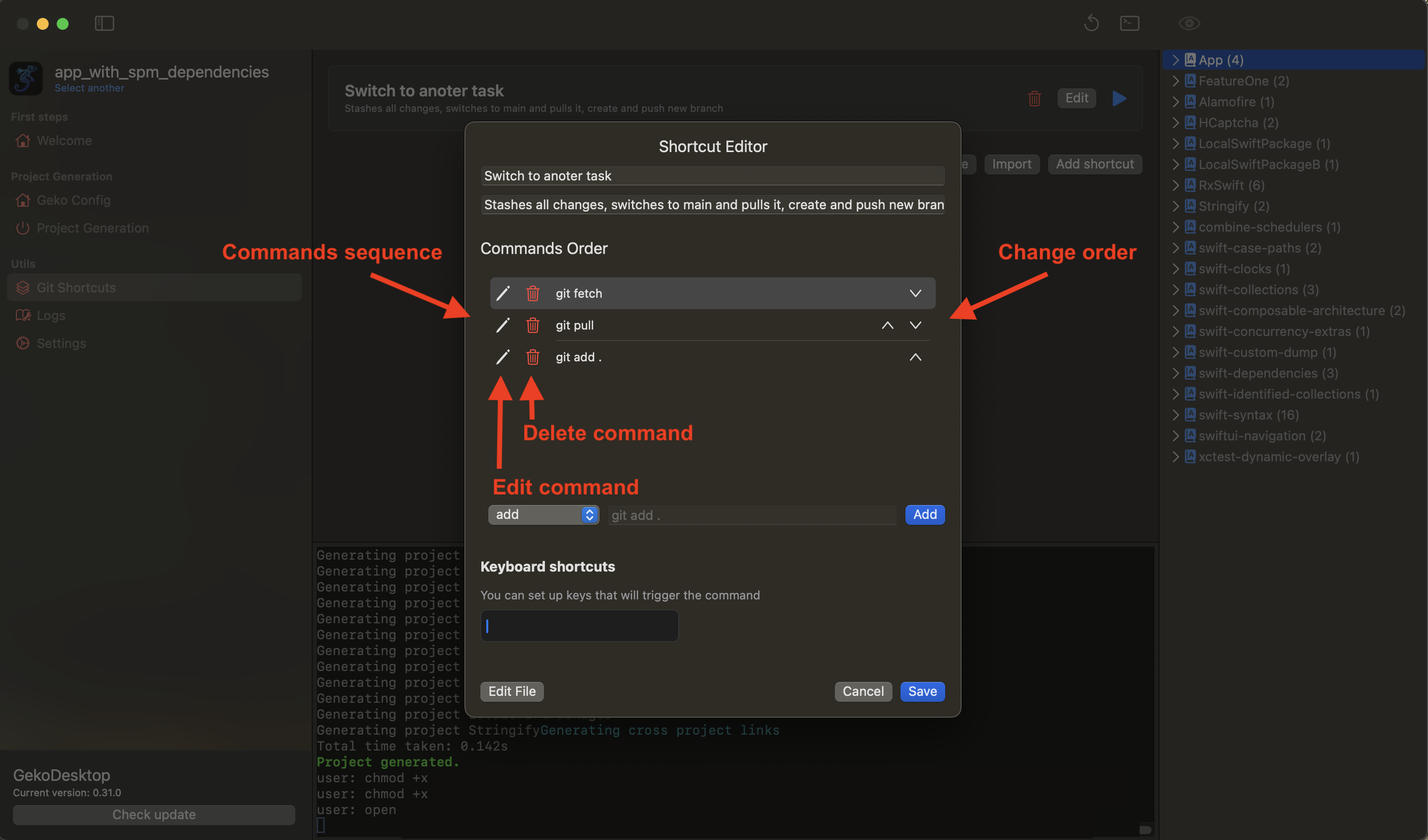
Task: Toggle the sidebar panel icon in the title bar
Action: click(104, 23)
